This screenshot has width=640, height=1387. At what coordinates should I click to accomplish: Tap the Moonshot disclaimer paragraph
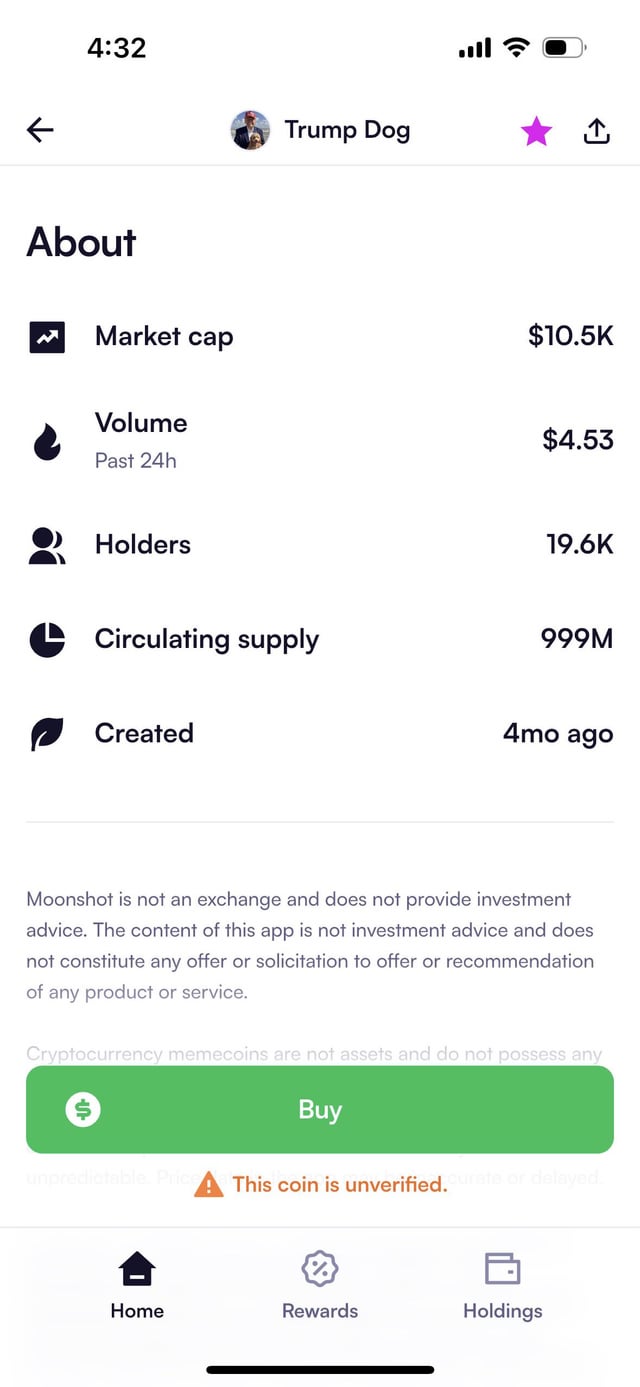[x=310, y=945]
